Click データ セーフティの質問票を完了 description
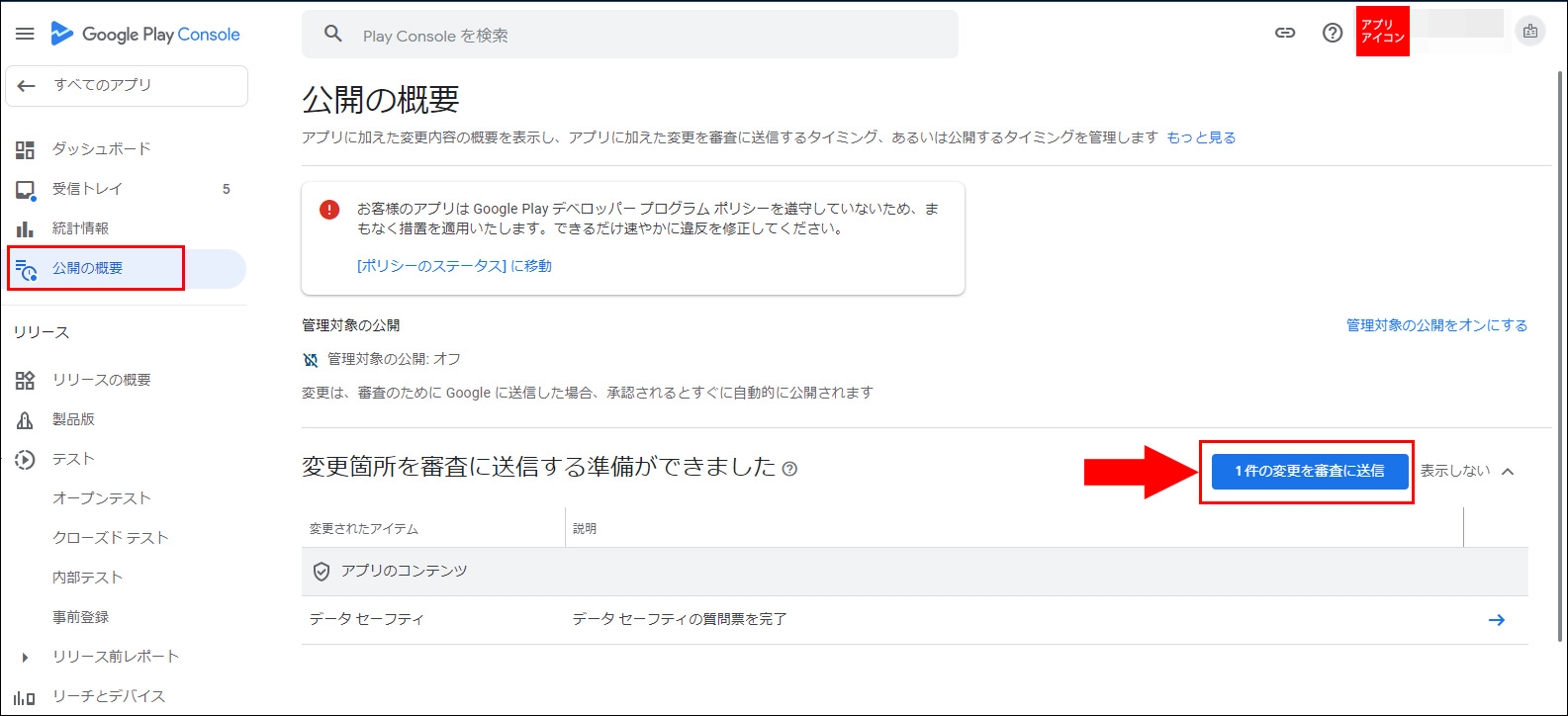The width and height of the screenshot is (1568, 716). click(680, 619)
